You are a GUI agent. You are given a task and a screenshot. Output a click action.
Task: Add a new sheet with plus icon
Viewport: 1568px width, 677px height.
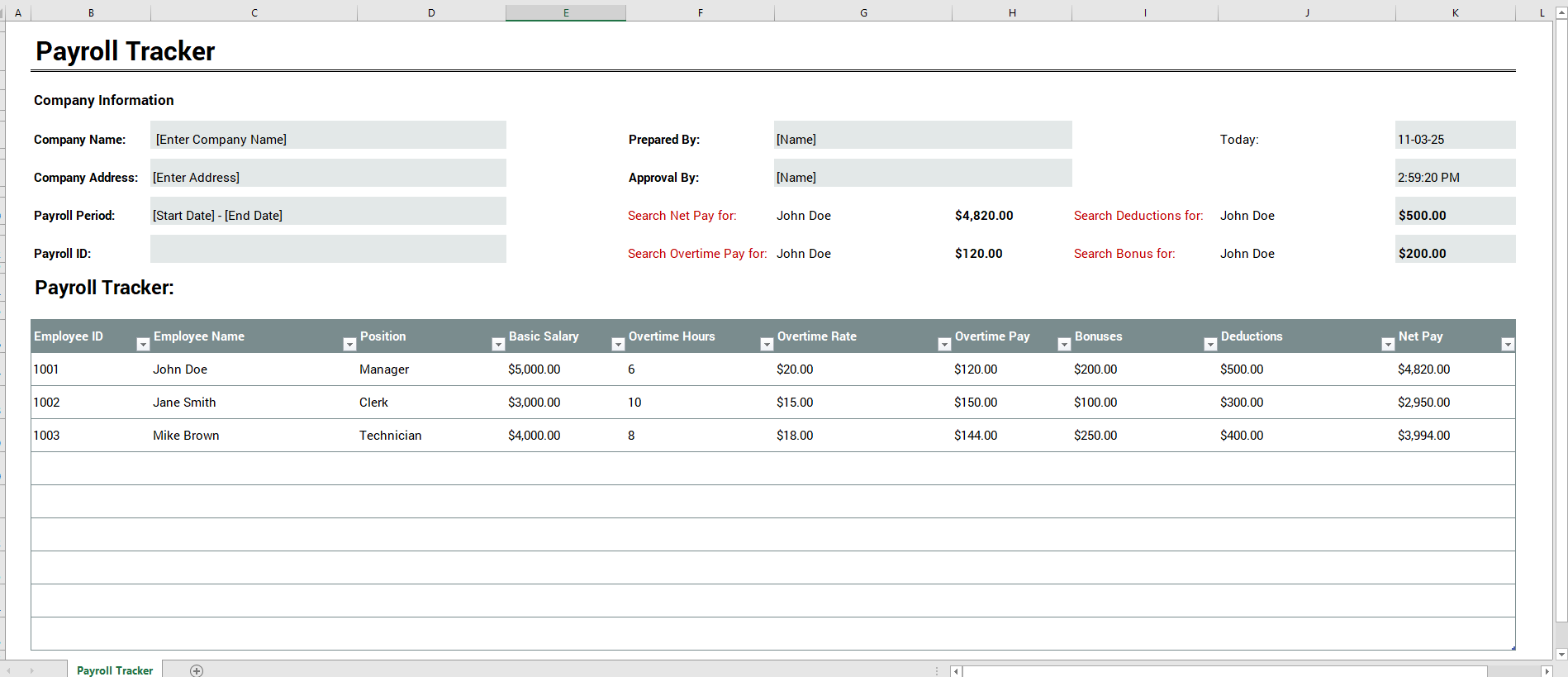197,670
